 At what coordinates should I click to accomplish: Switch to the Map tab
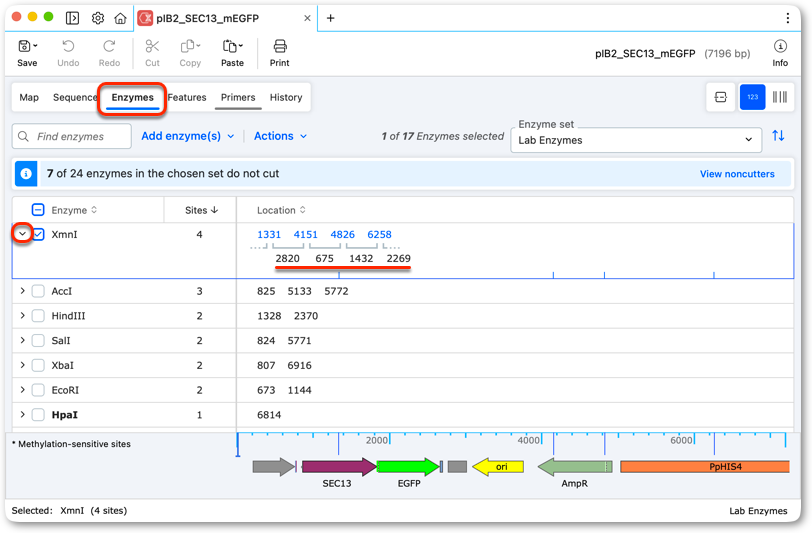[29, 97]
